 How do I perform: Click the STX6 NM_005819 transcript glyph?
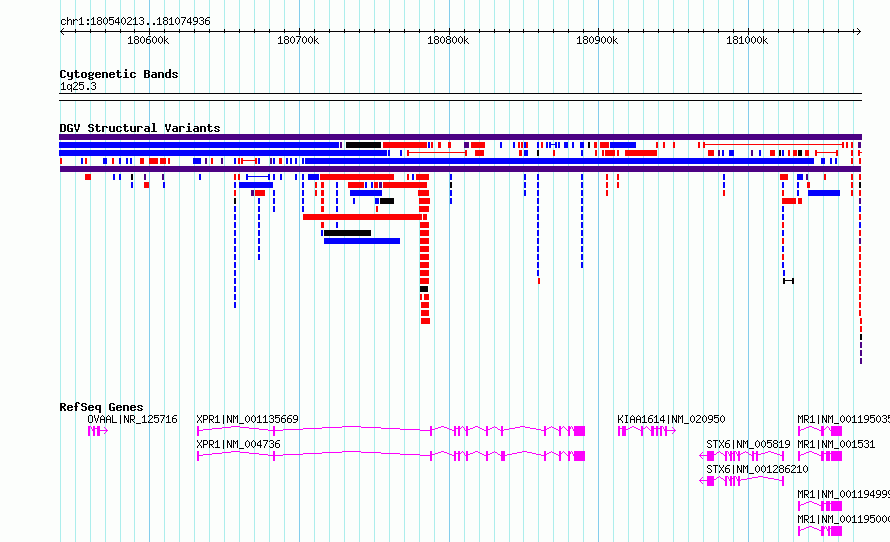pos(742,456)
